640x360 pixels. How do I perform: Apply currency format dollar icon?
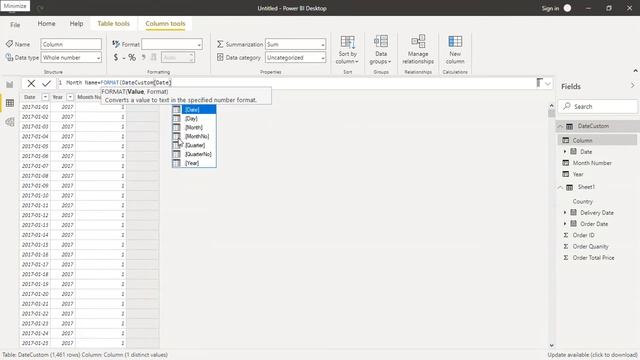[x=116, y=58]
